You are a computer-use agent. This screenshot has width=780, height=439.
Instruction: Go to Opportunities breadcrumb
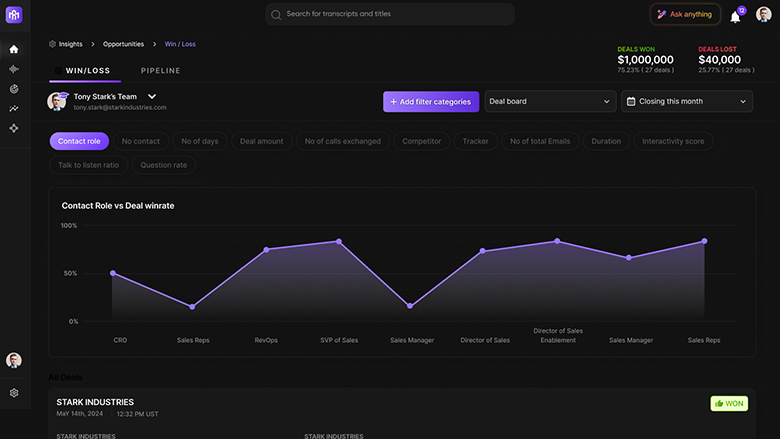click(x=123, y=44)
